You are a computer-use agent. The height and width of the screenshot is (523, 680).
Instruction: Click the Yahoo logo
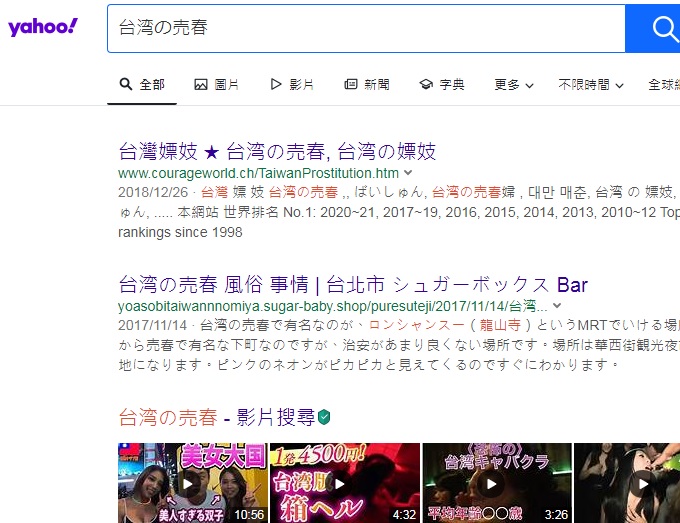coord(42,27)
